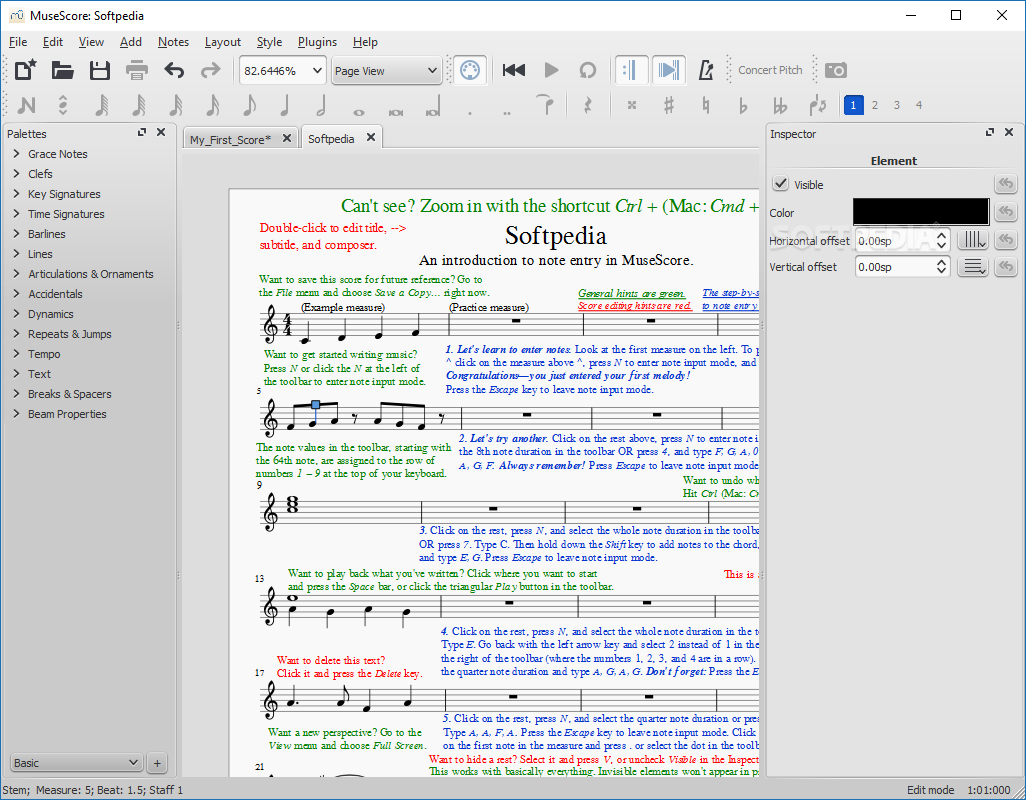The width and height of the screenshot is (1026, 800).
Task: Rewind playback to start
Action: click(x=514, y=70)
